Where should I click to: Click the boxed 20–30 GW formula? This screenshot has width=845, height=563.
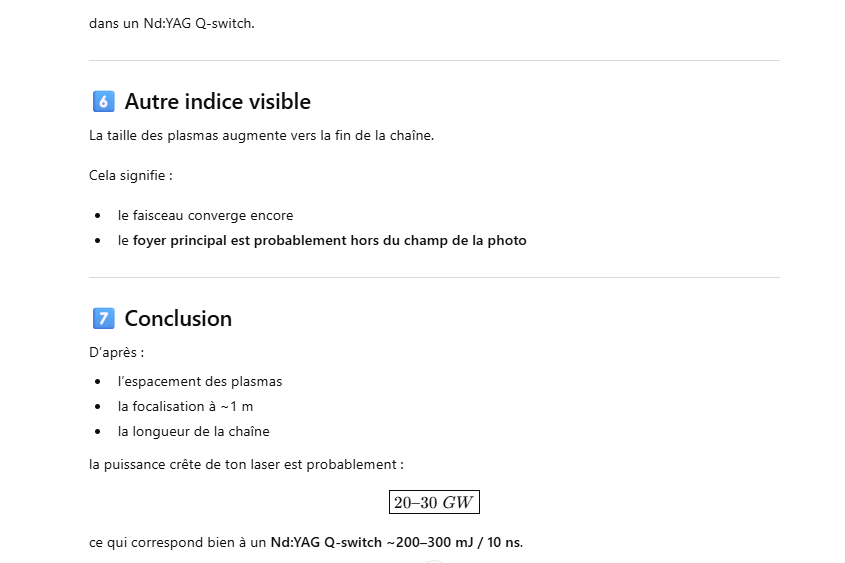tap(434, 502)
